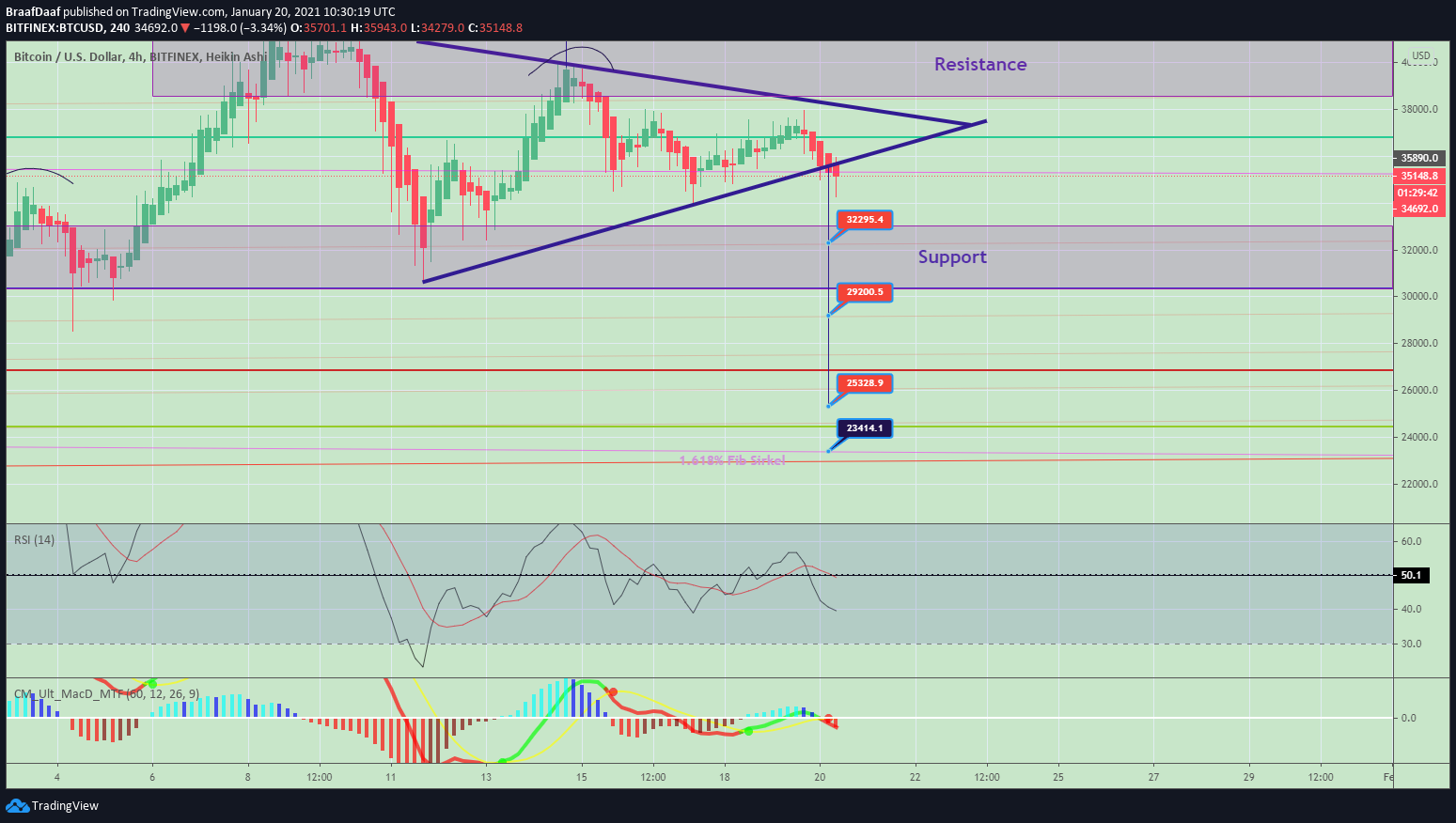The image size is (1456, 823).
Task: Click the 38000.0 price axis label
Action: [x=1419, y=109]
